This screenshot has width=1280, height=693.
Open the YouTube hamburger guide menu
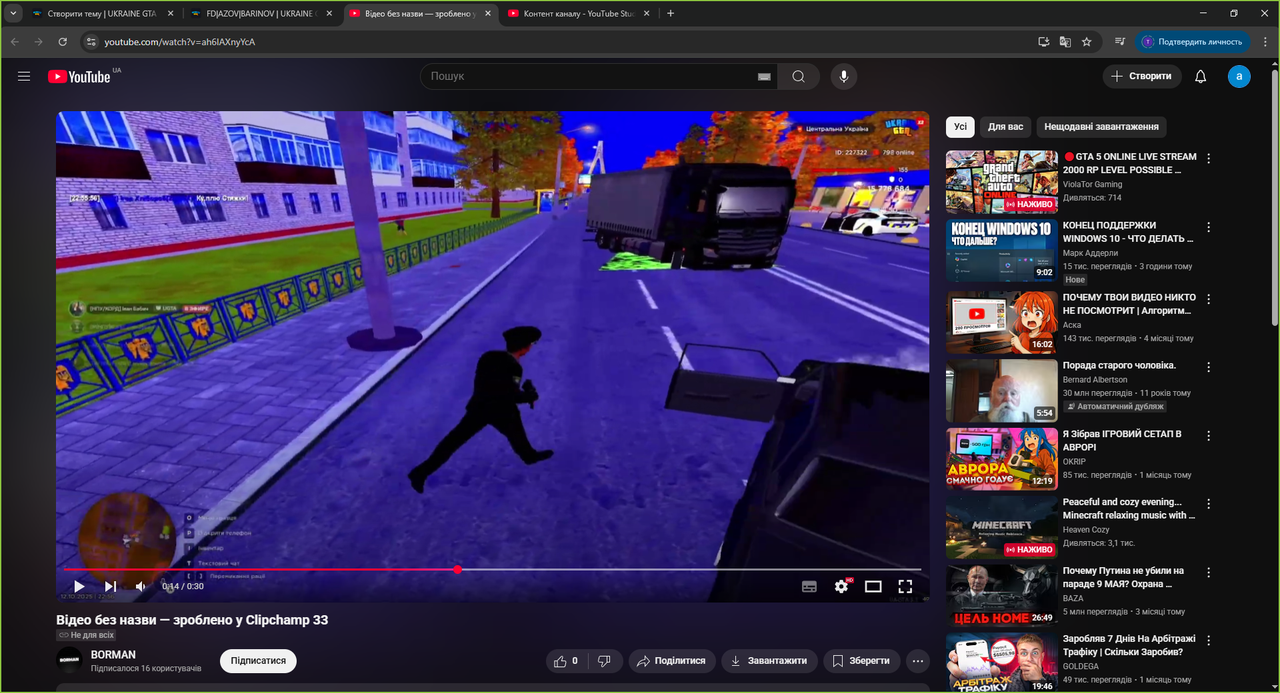(x=24, y=76)
